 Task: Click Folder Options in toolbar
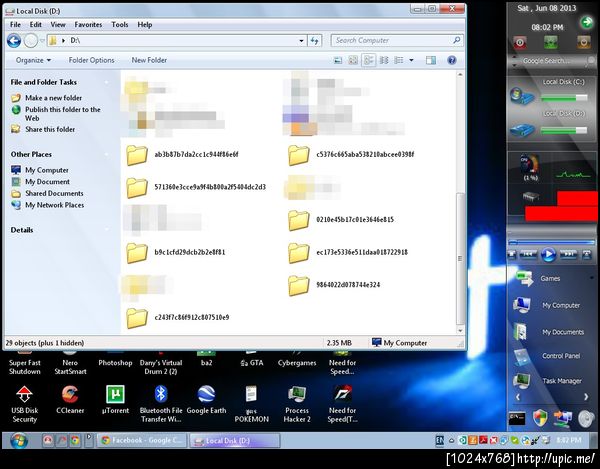click(91, 60)
